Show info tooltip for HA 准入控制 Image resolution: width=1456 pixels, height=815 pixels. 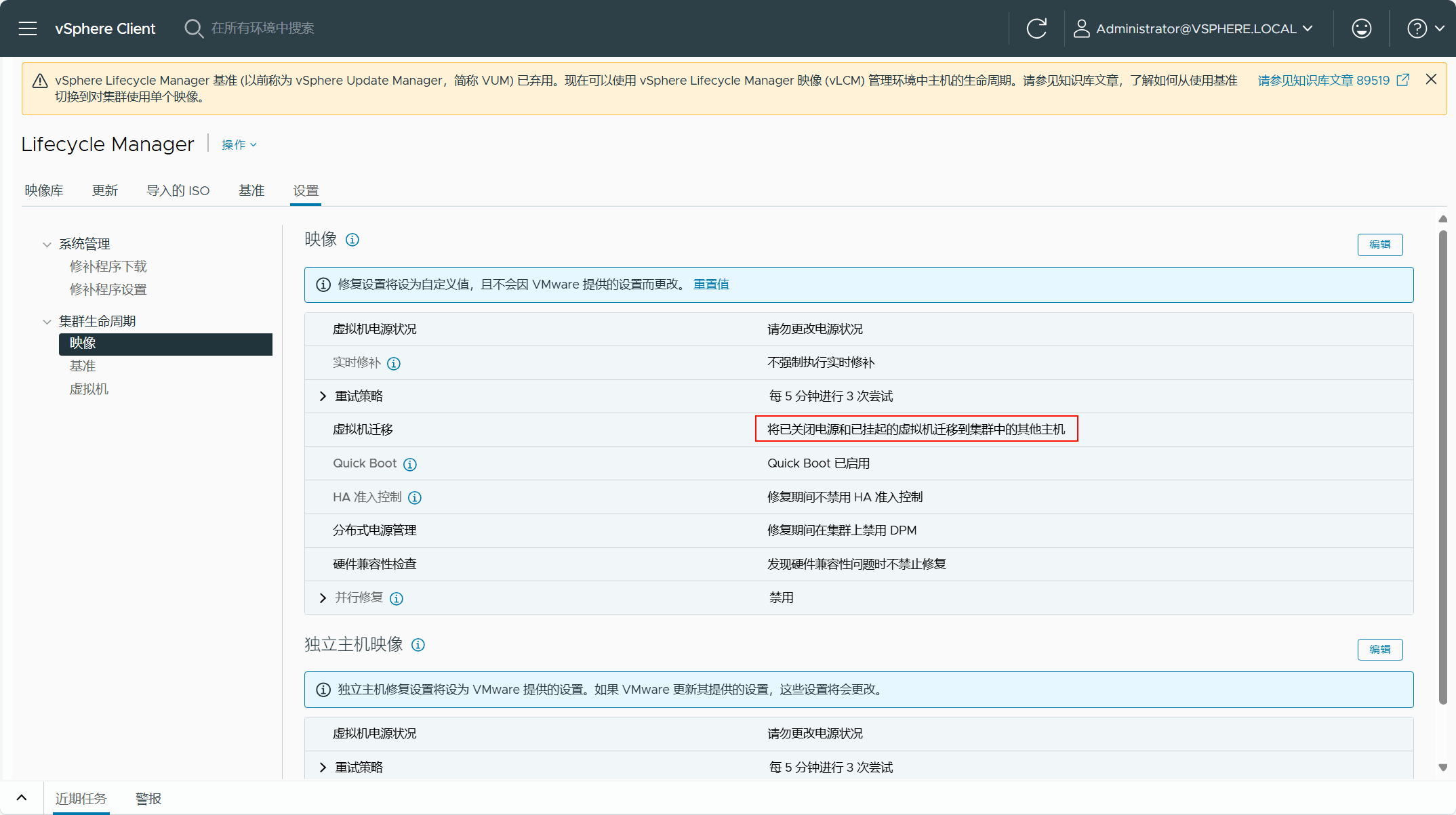pos(415,498)
